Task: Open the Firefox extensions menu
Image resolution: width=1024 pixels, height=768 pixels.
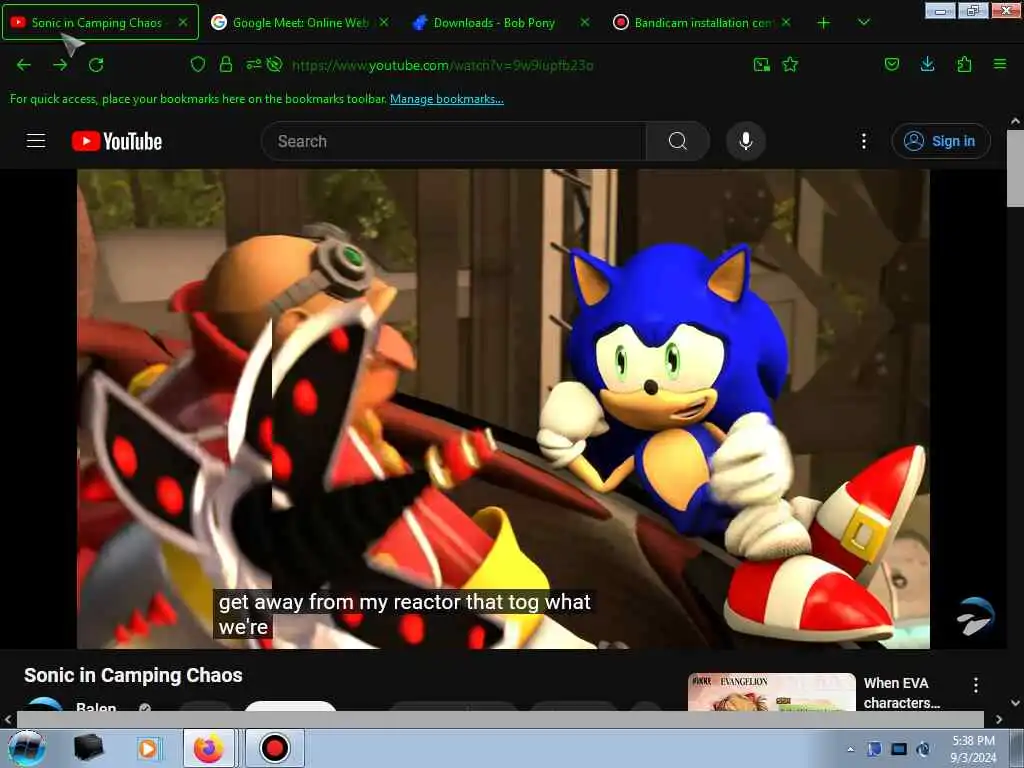Action: 964,64
